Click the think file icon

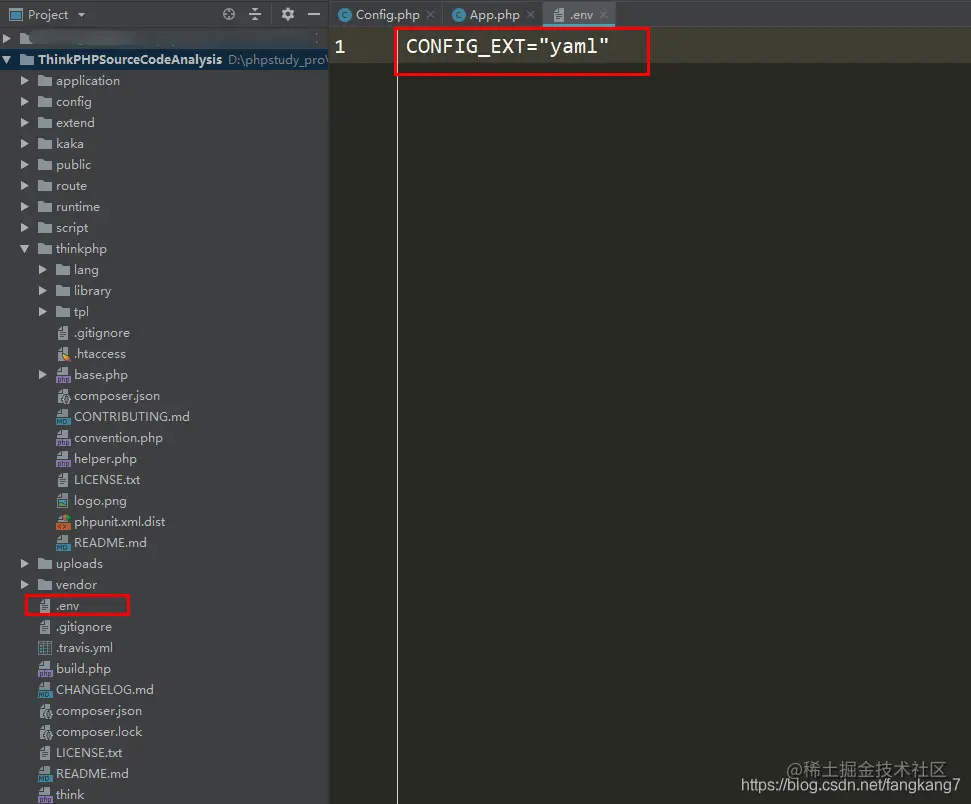45,795
